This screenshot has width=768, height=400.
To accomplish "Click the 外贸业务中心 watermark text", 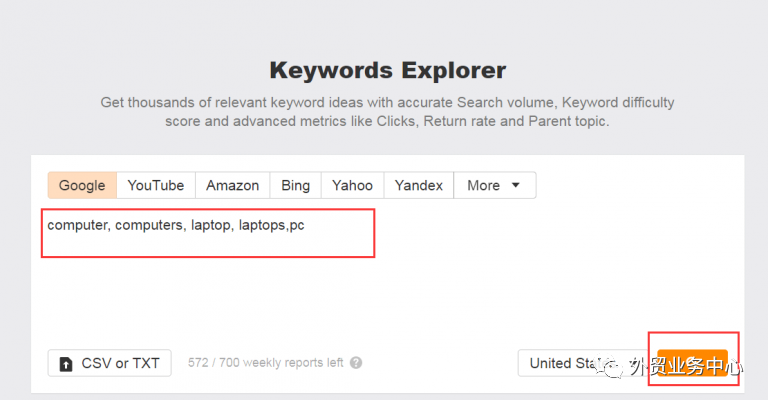I will coord(685,366).
